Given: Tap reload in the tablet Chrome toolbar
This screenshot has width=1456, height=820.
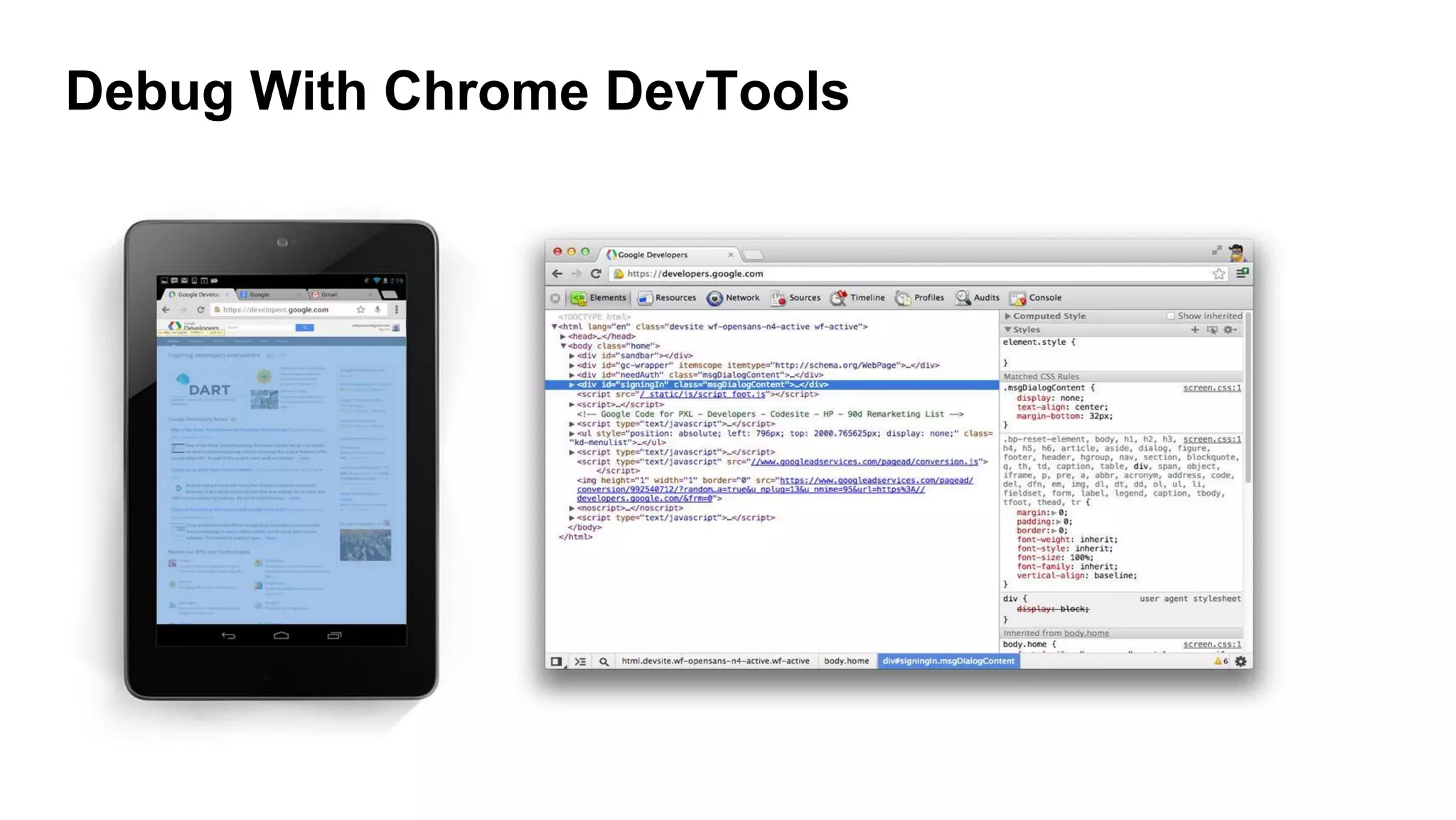Looking at the screenshot, I should pyautogui.click(x=200, y=310).
